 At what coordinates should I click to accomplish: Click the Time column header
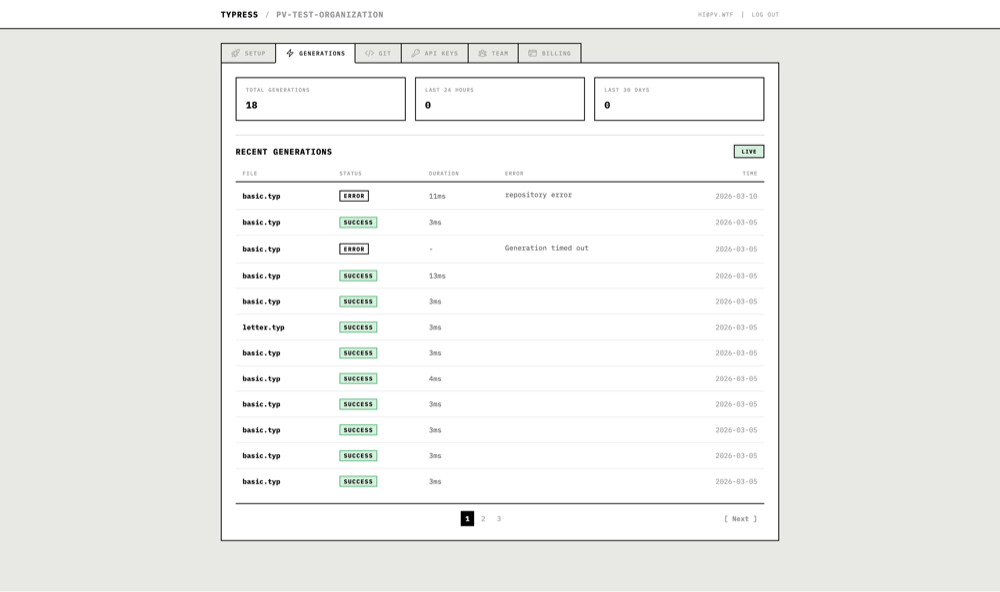(x=750, y=174)
